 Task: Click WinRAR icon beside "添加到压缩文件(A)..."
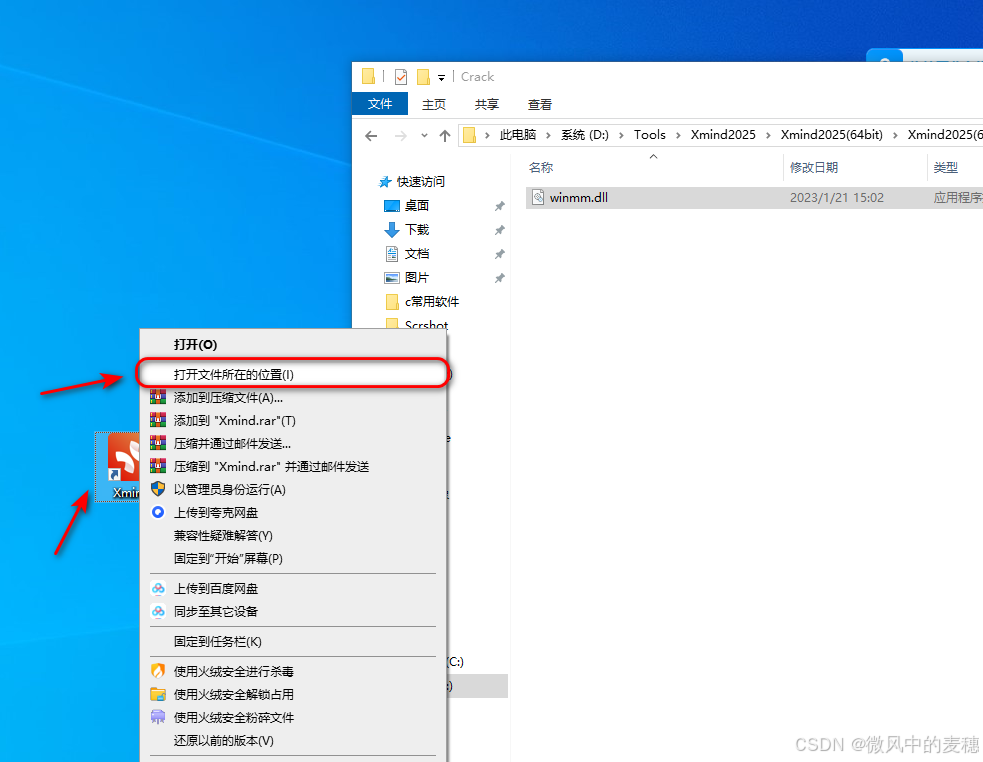pos(158,397)
